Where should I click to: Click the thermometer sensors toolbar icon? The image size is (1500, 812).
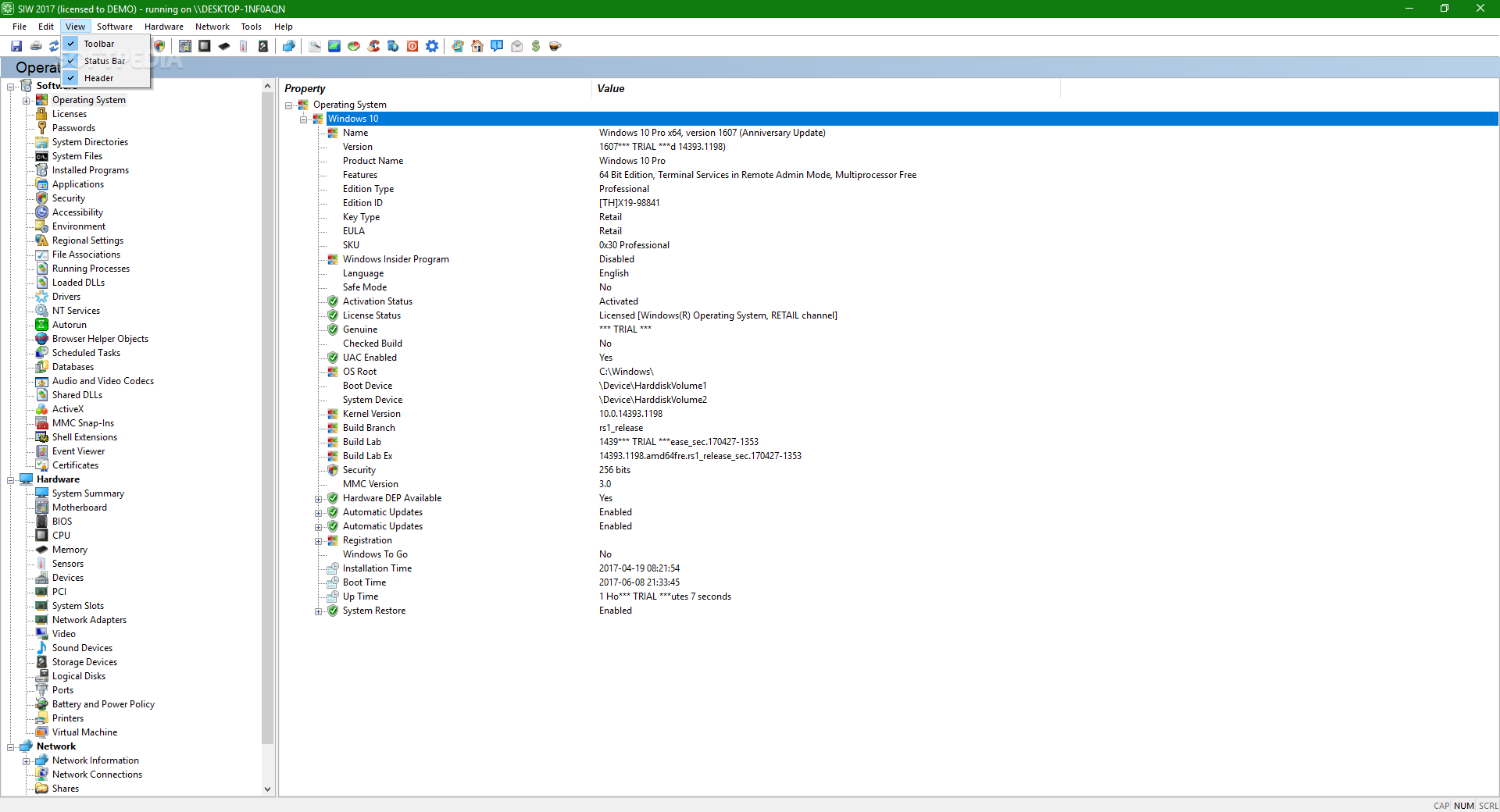coord(244,46)
